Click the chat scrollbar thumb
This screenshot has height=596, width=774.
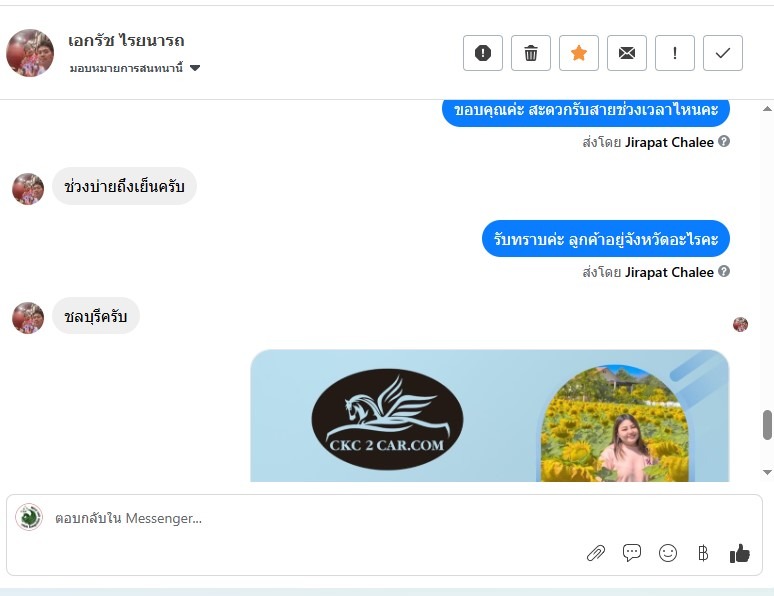pos(767,425)
